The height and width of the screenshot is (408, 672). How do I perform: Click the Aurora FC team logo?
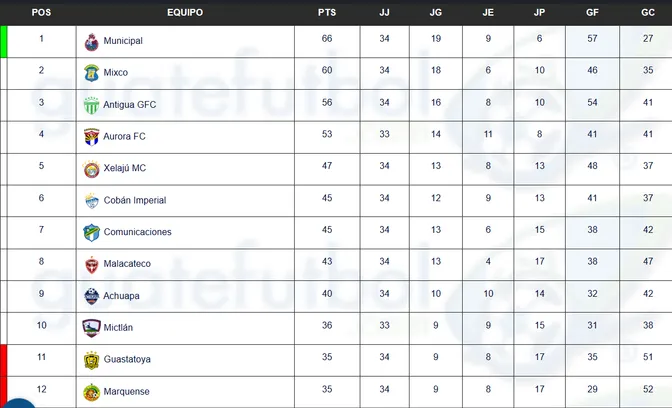[x=92, y=136]
